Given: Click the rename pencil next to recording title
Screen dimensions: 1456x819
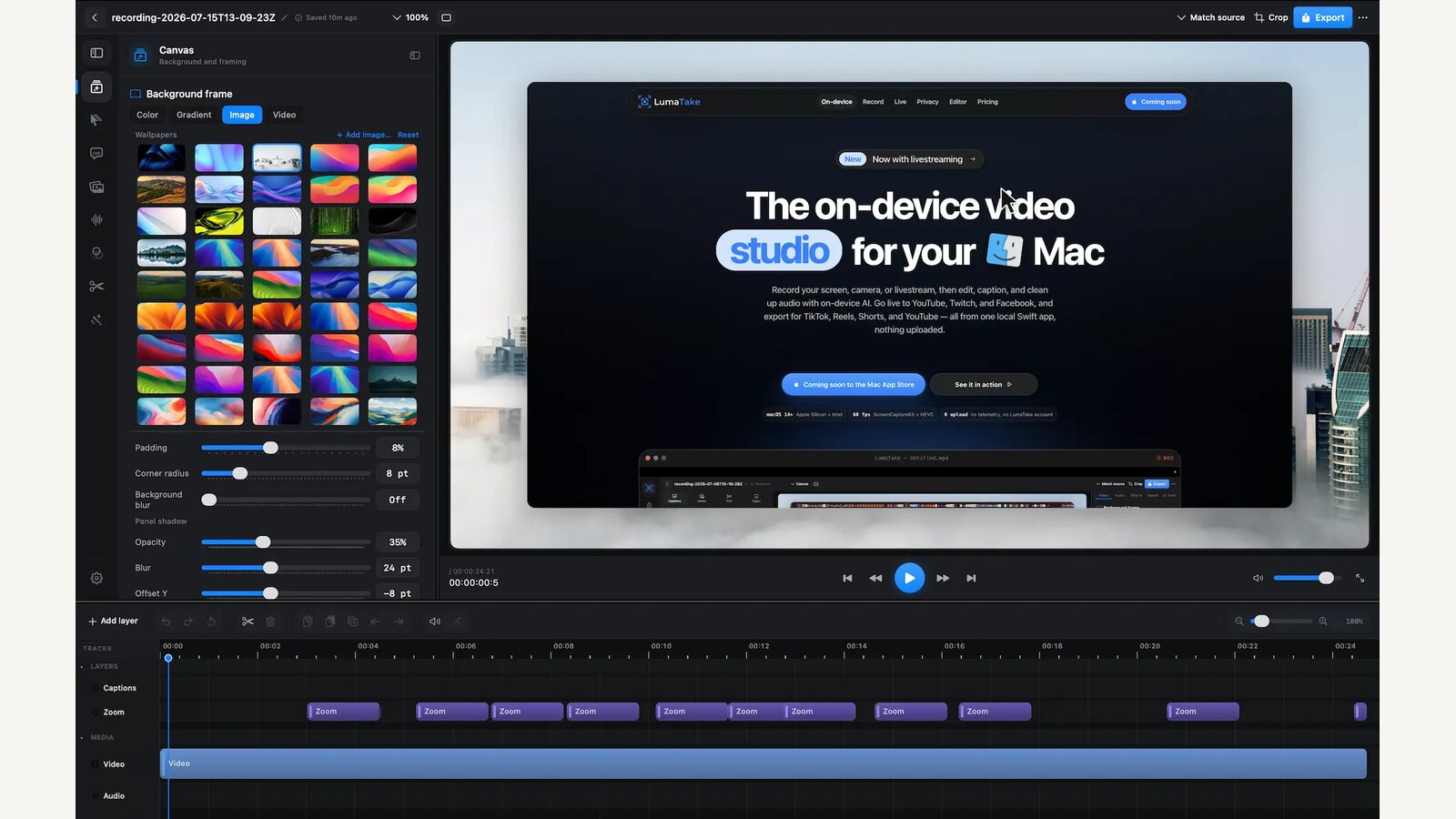Looking at the screenshot, I should [284, 17].
